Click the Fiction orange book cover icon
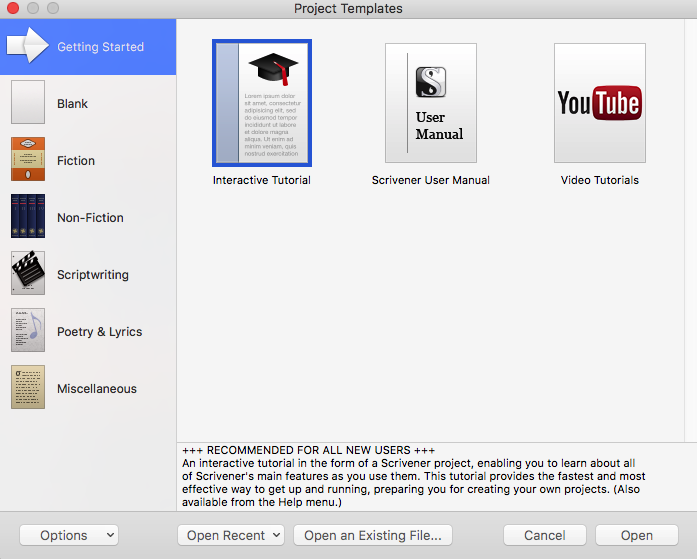The width and height of the screenshot is (697, 559). (x=28, y=159)
